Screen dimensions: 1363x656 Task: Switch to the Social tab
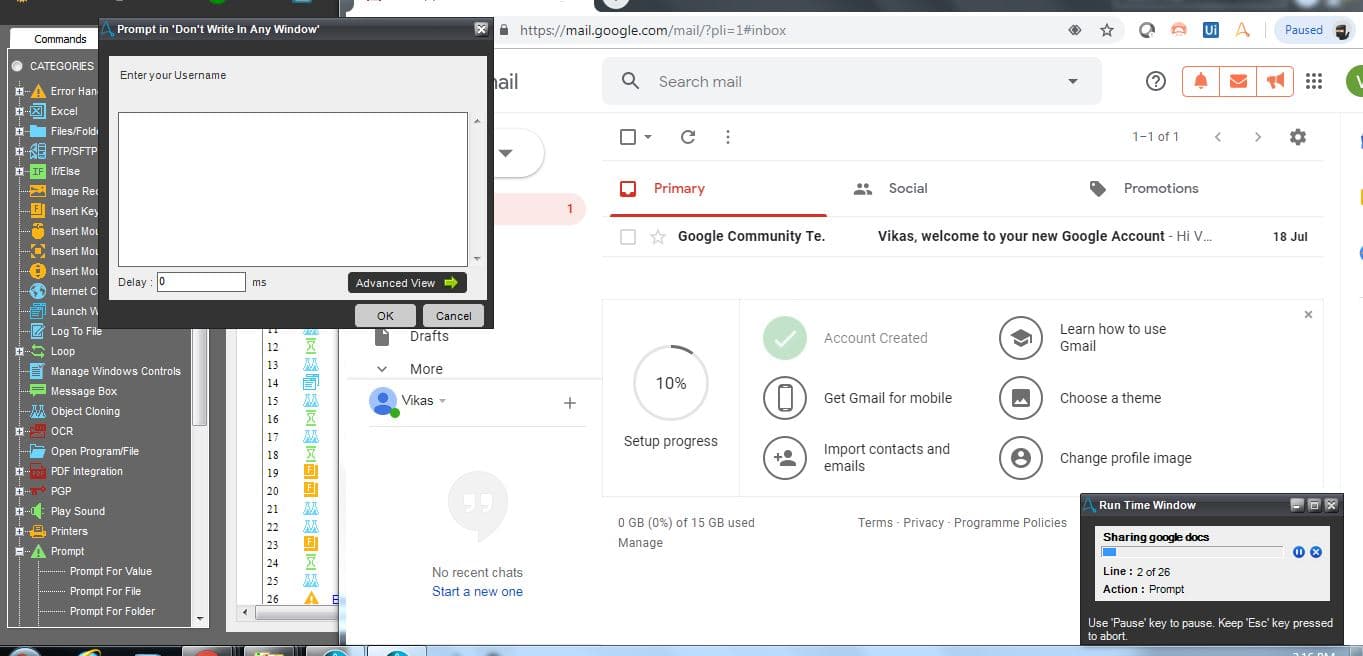click(x=890, y=188)
